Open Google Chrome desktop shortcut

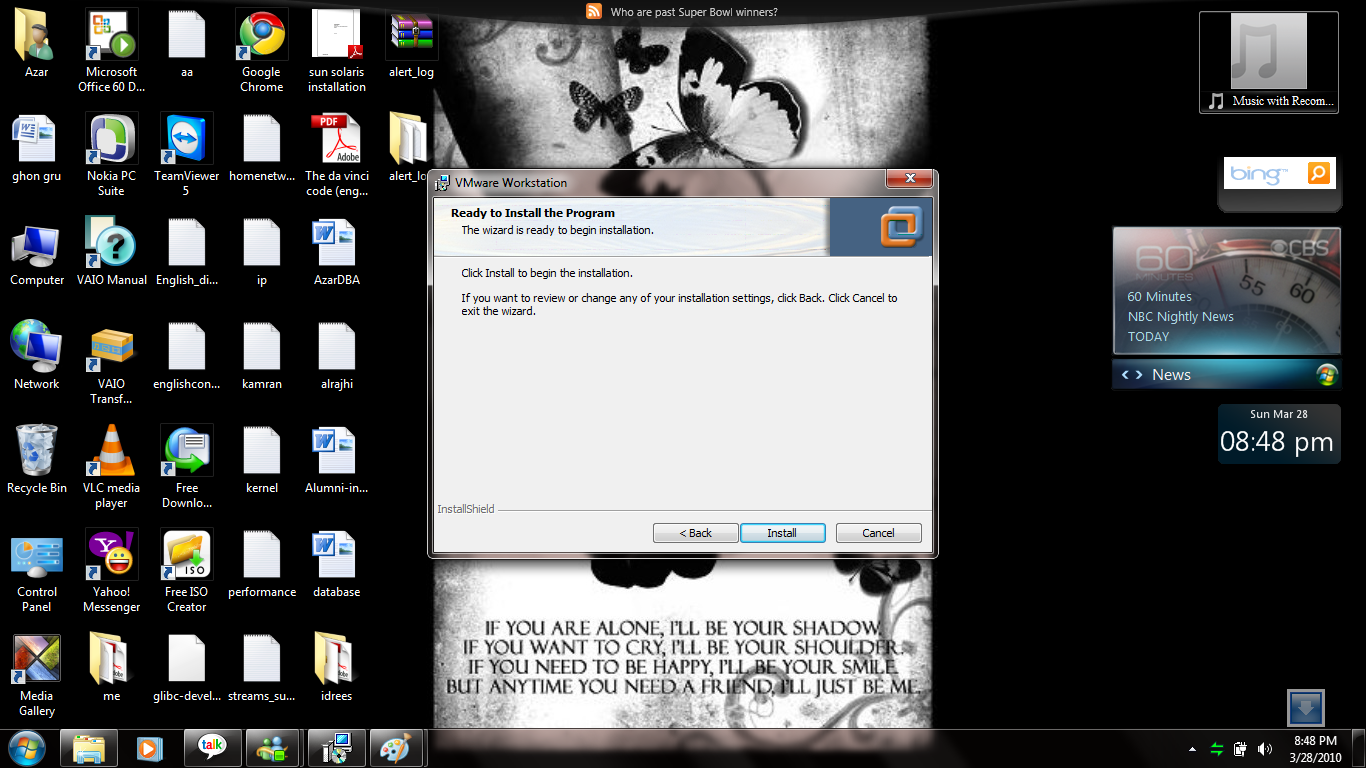[x=261, y=50]
